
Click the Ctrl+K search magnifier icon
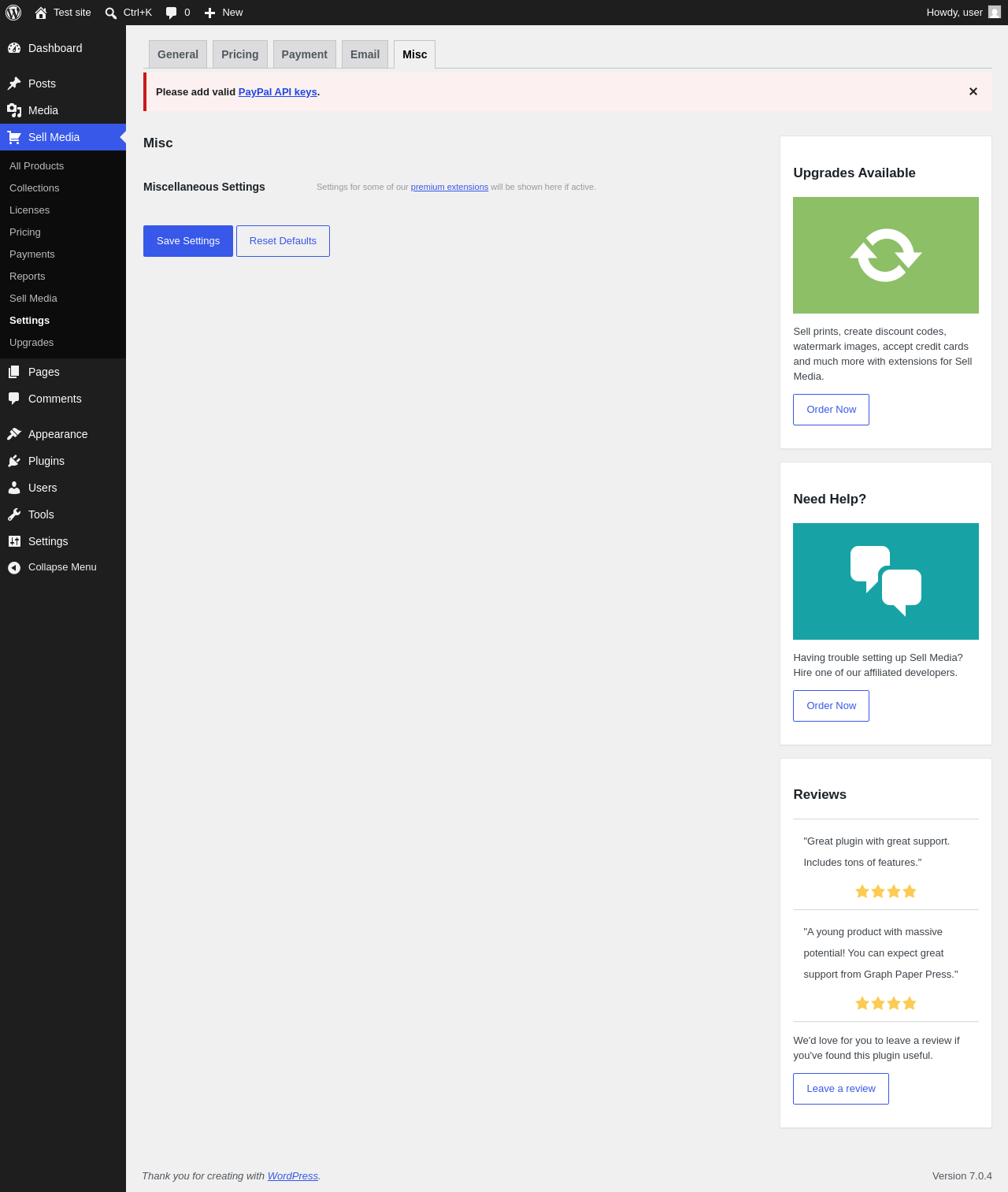click(x=111, y=13)
